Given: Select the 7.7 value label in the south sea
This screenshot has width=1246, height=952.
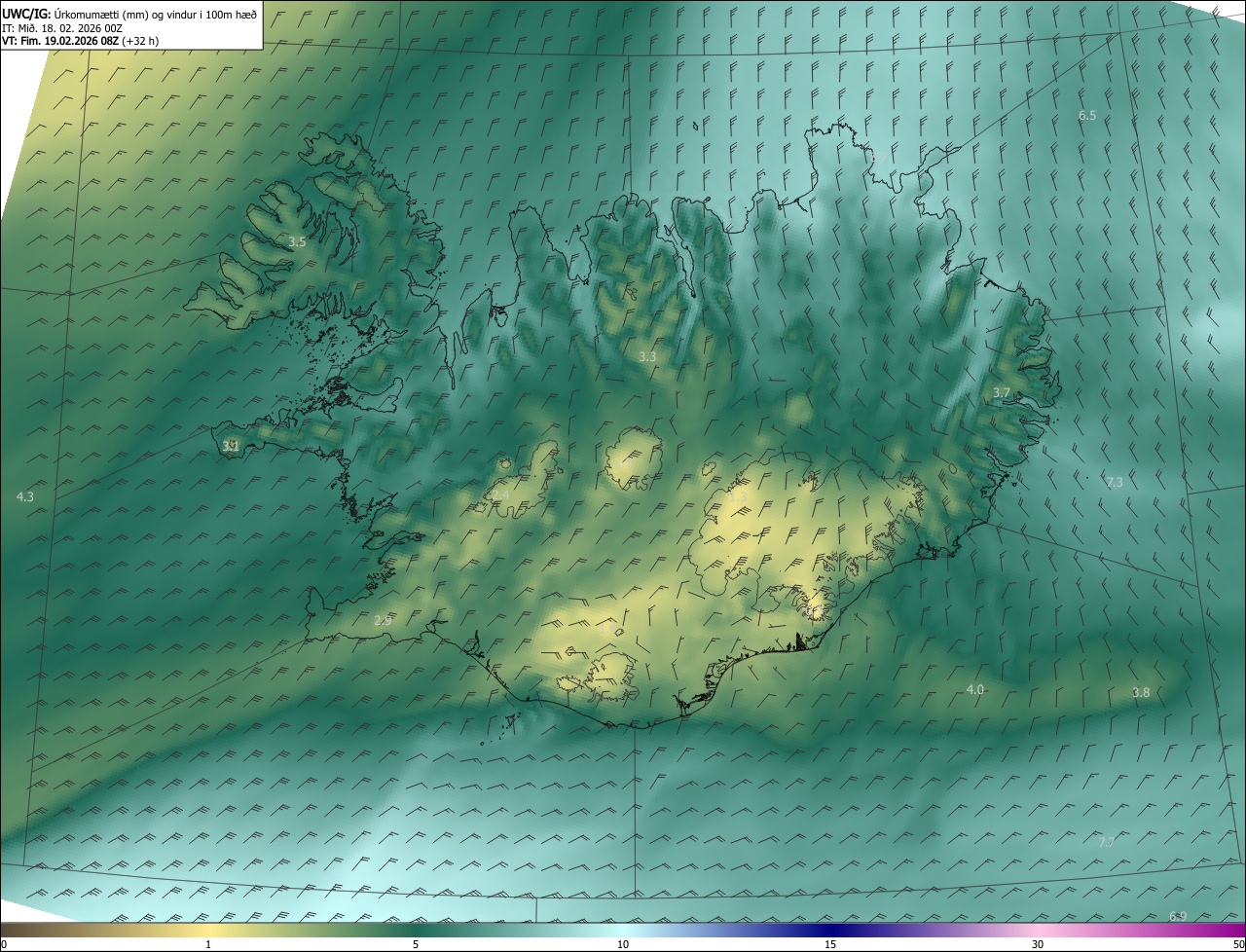Looking at the screenshot, I should pyautogui.click(x=1106, y=842).
